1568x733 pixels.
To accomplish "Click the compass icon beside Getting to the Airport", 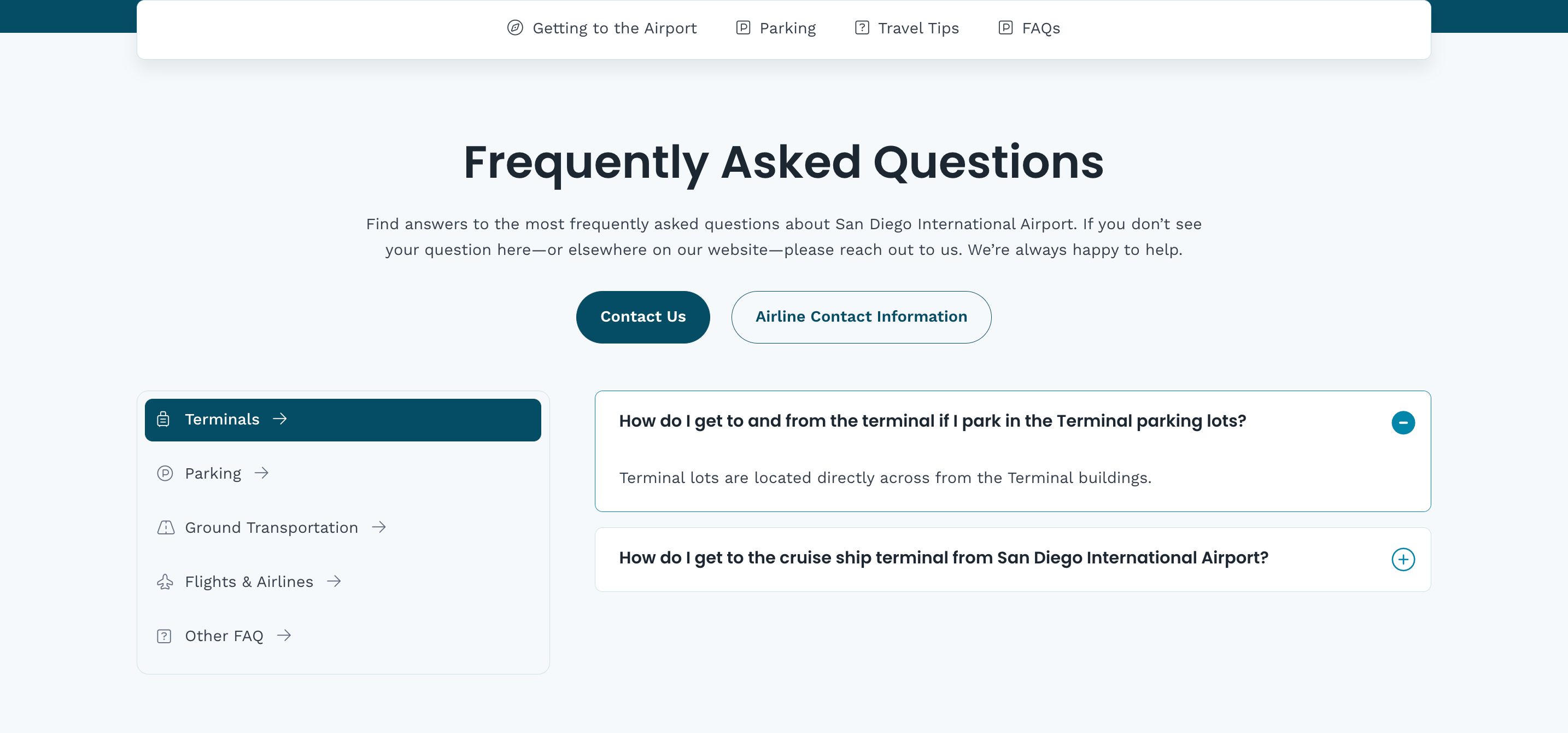I will point(514,28).
